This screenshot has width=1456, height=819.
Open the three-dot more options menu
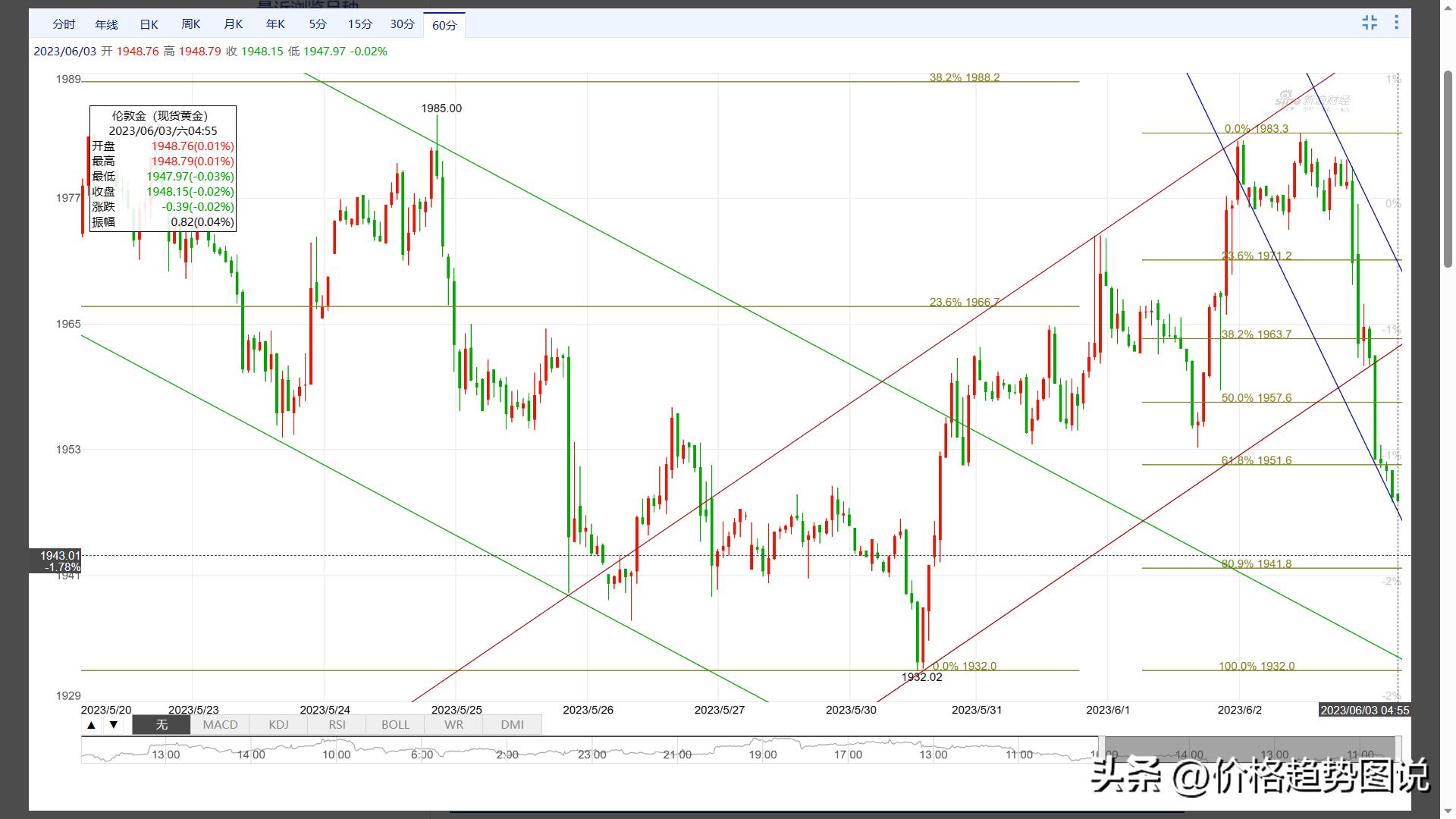click(x=1396, y=23)
